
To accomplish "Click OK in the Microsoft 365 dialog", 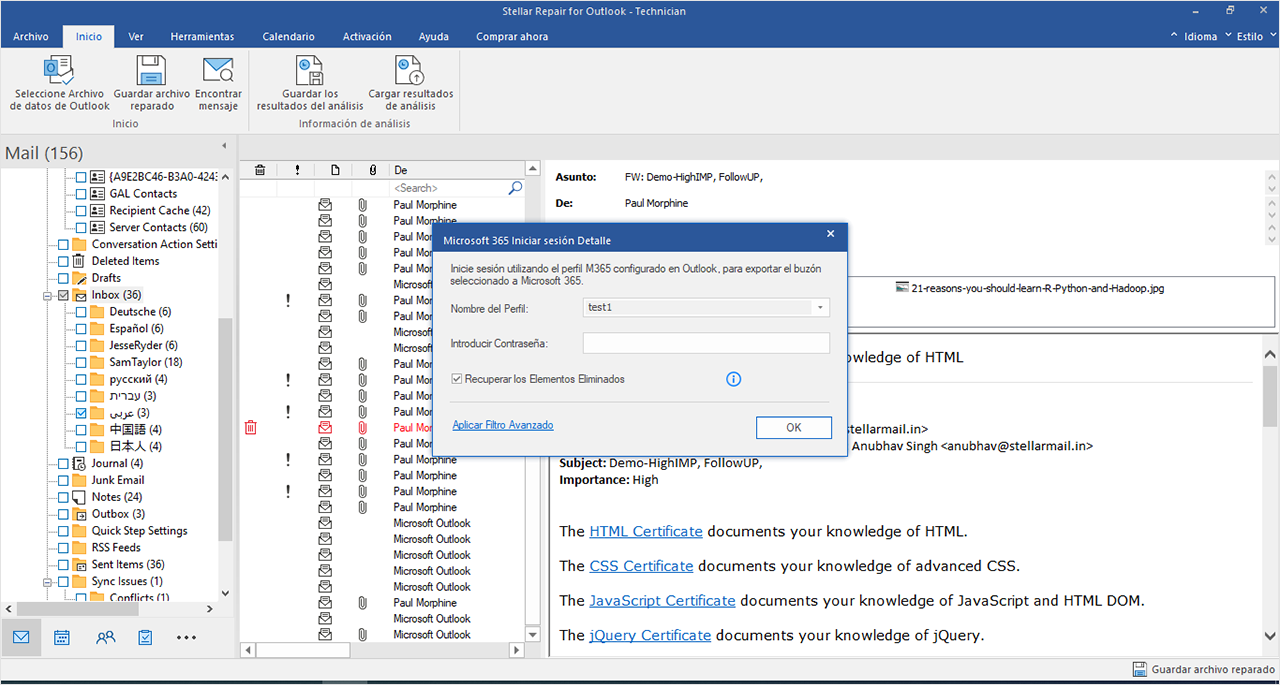I will click(794, 427).
